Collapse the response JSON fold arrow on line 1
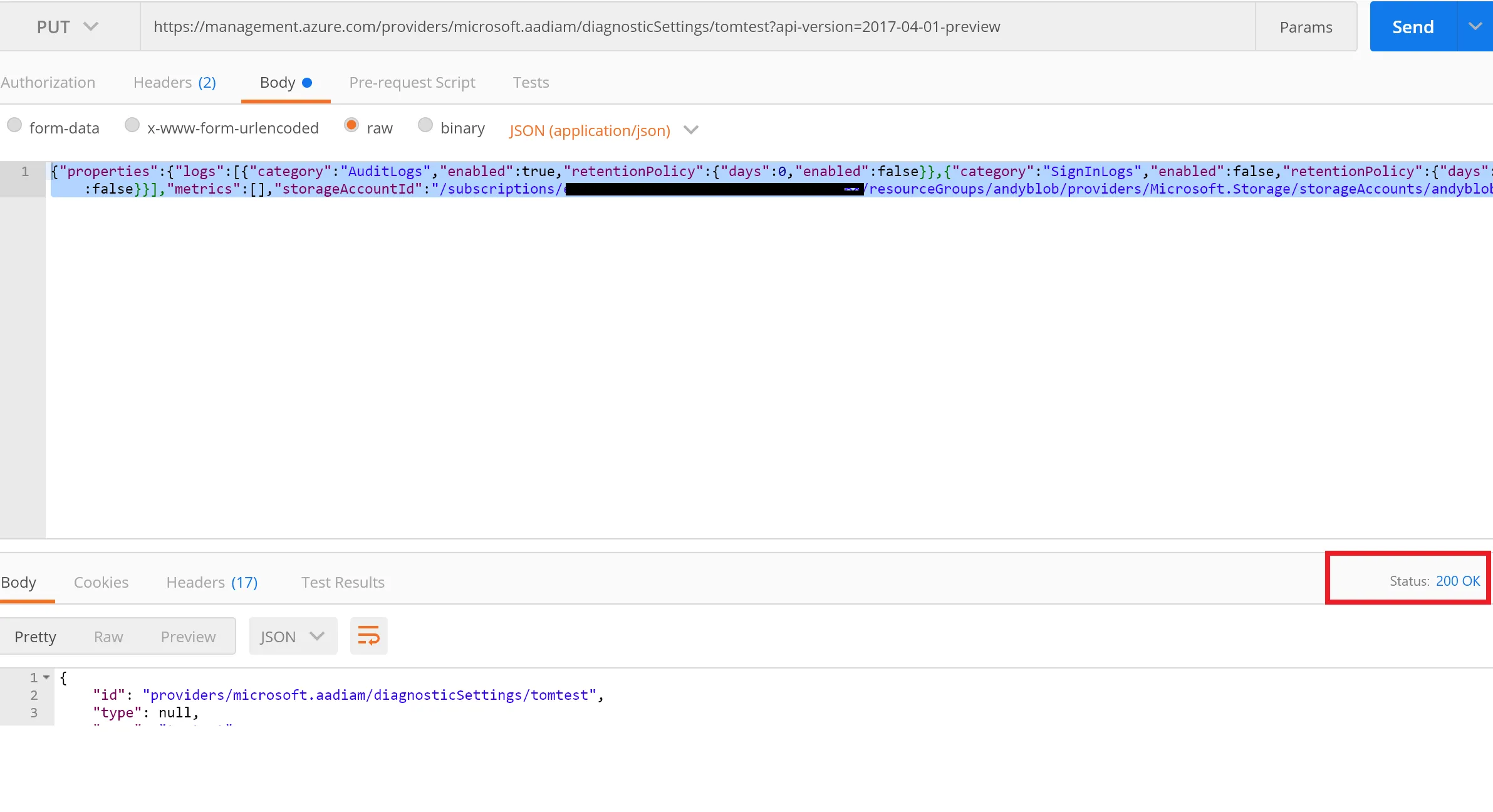The image size is (1493, 812). [46, 677]
